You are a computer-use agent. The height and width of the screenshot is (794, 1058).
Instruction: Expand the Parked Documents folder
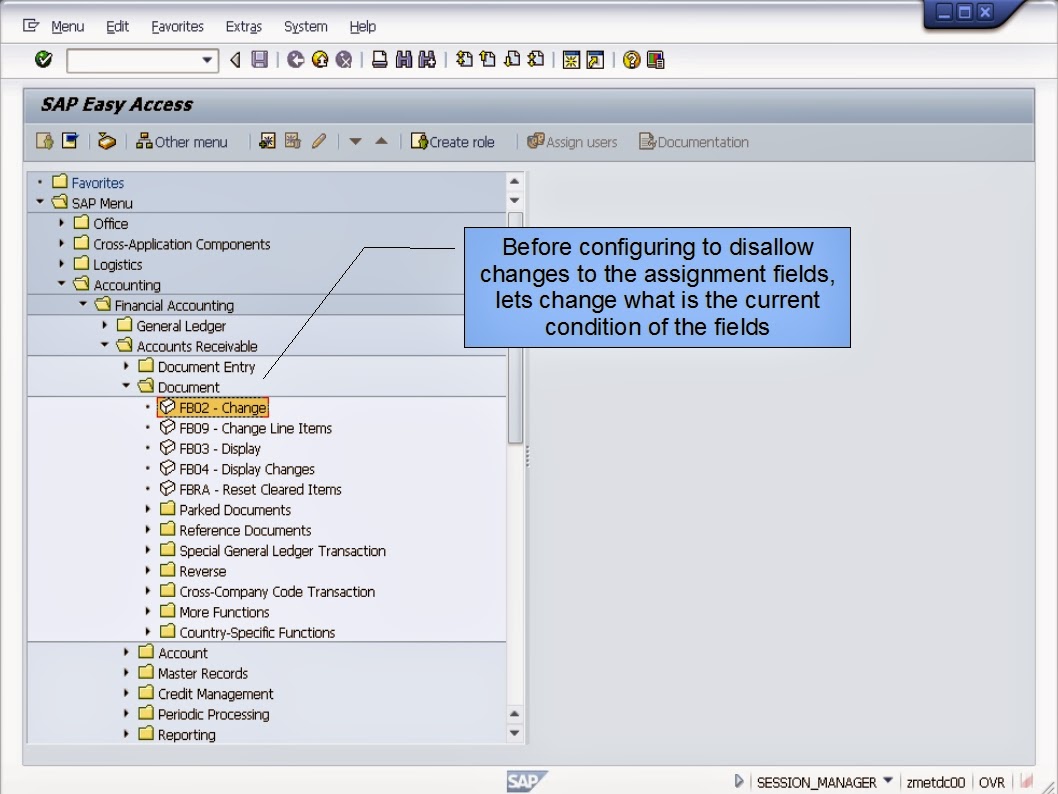tap(148, 509)
